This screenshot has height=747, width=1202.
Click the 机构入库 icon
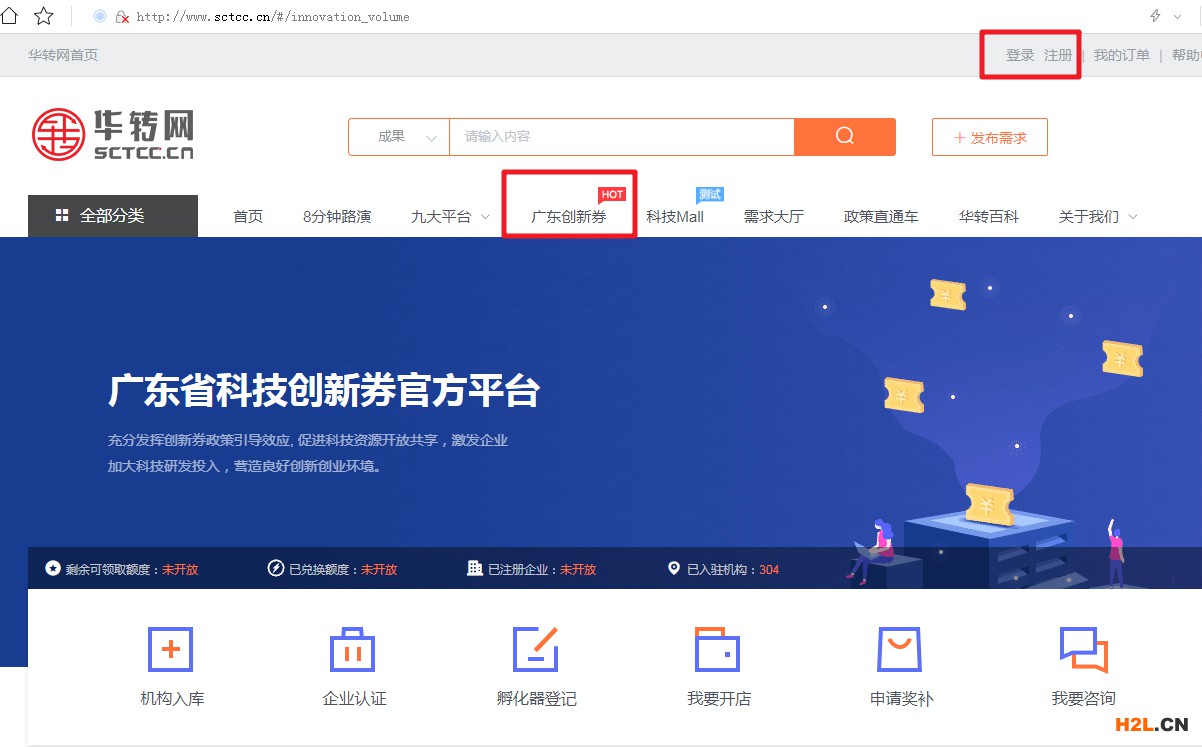170,650
